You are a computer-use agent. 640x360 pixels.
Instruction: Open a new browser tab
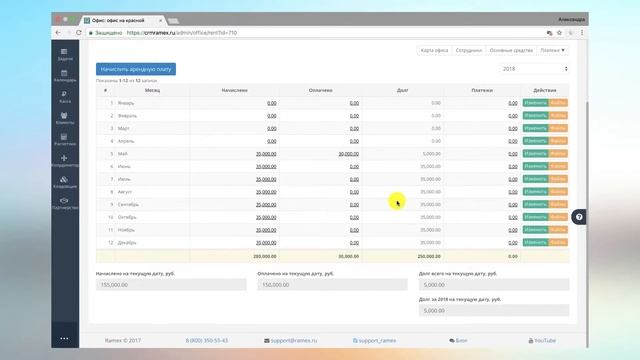[173, 20]
